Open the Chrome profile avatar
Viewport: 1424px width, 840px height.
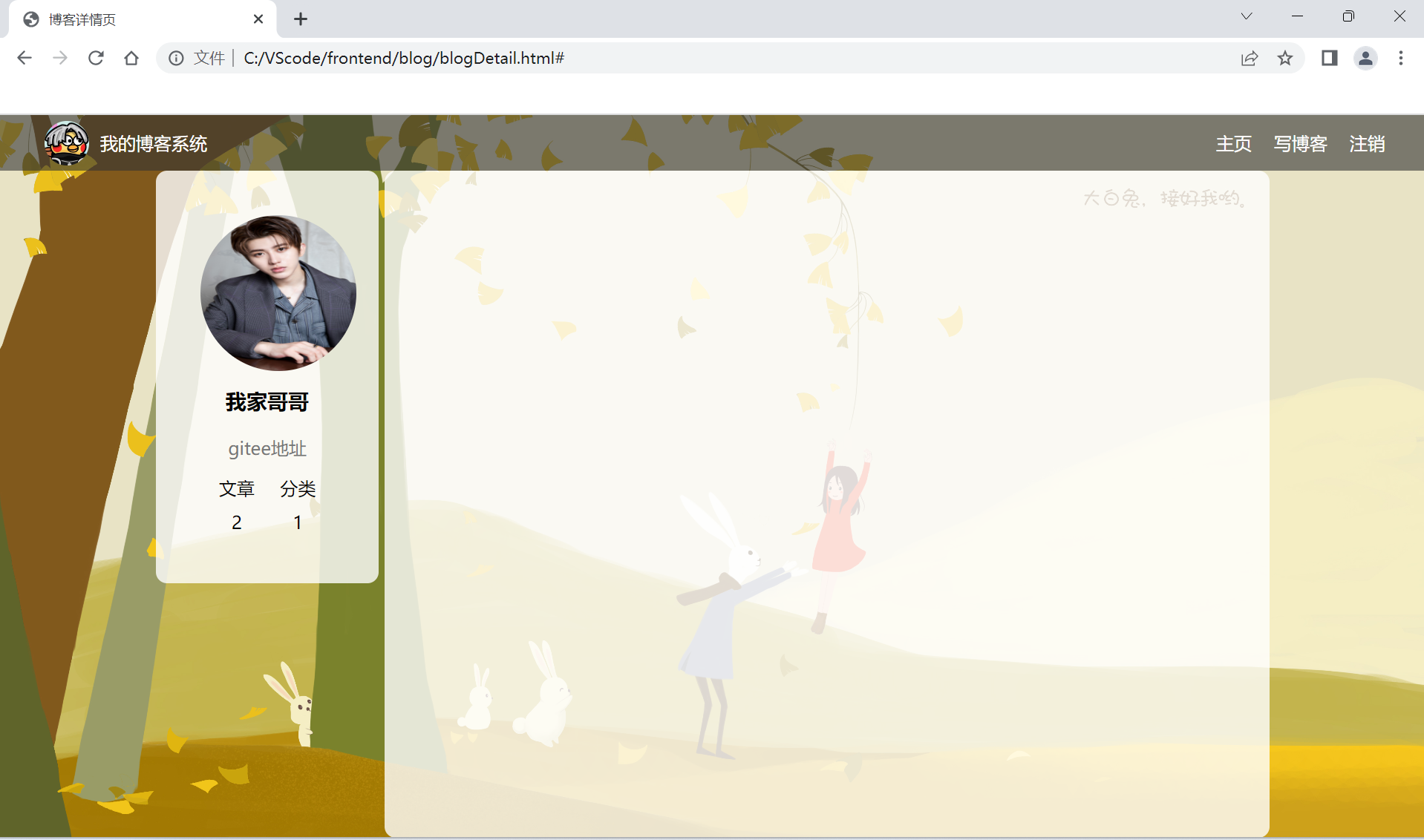[1365, 58]
